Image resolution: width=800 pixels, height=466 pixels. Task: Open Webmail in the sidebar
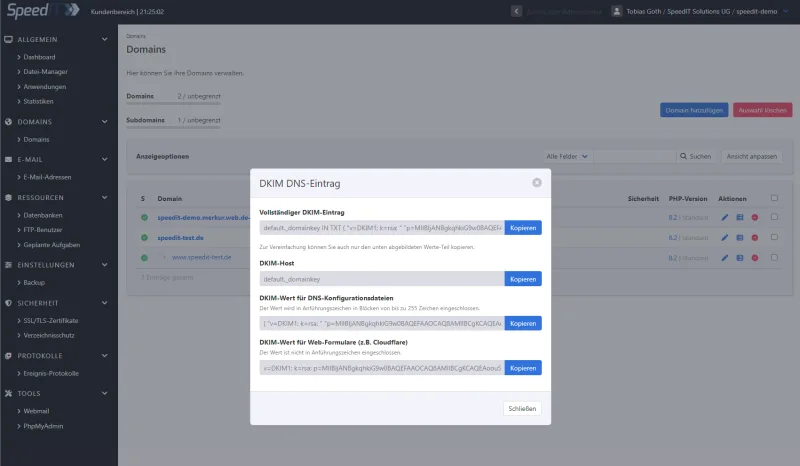(36, 411)
